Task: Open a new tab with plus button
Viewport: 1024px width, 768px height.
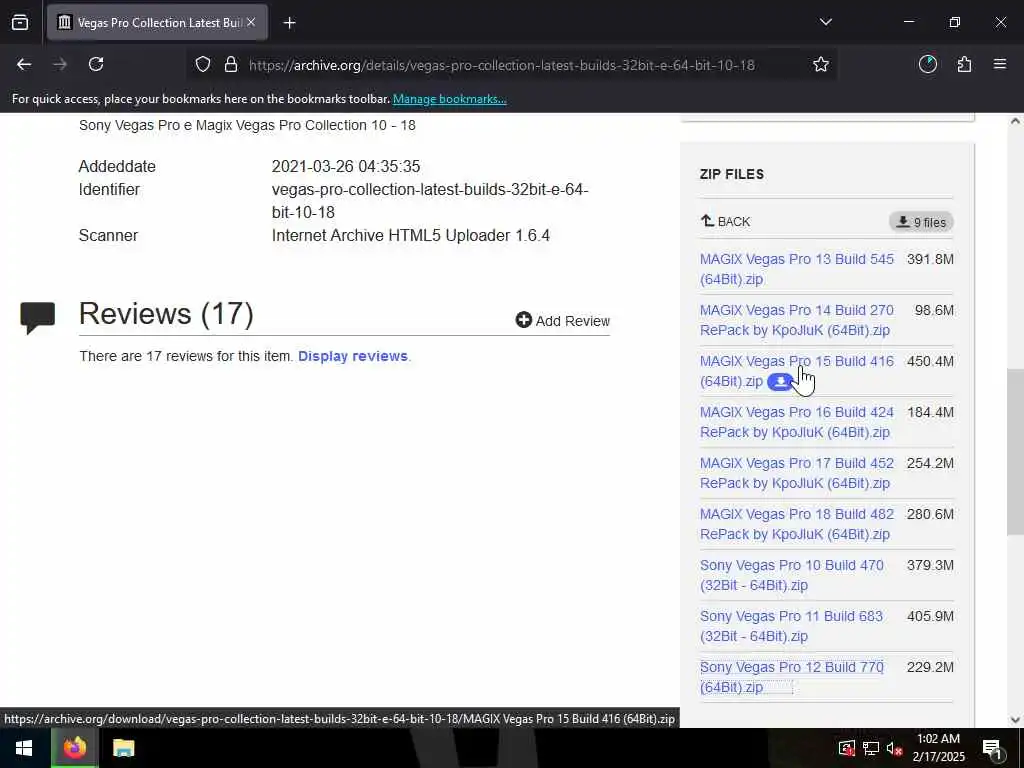Action: click(x=289, y=23)
